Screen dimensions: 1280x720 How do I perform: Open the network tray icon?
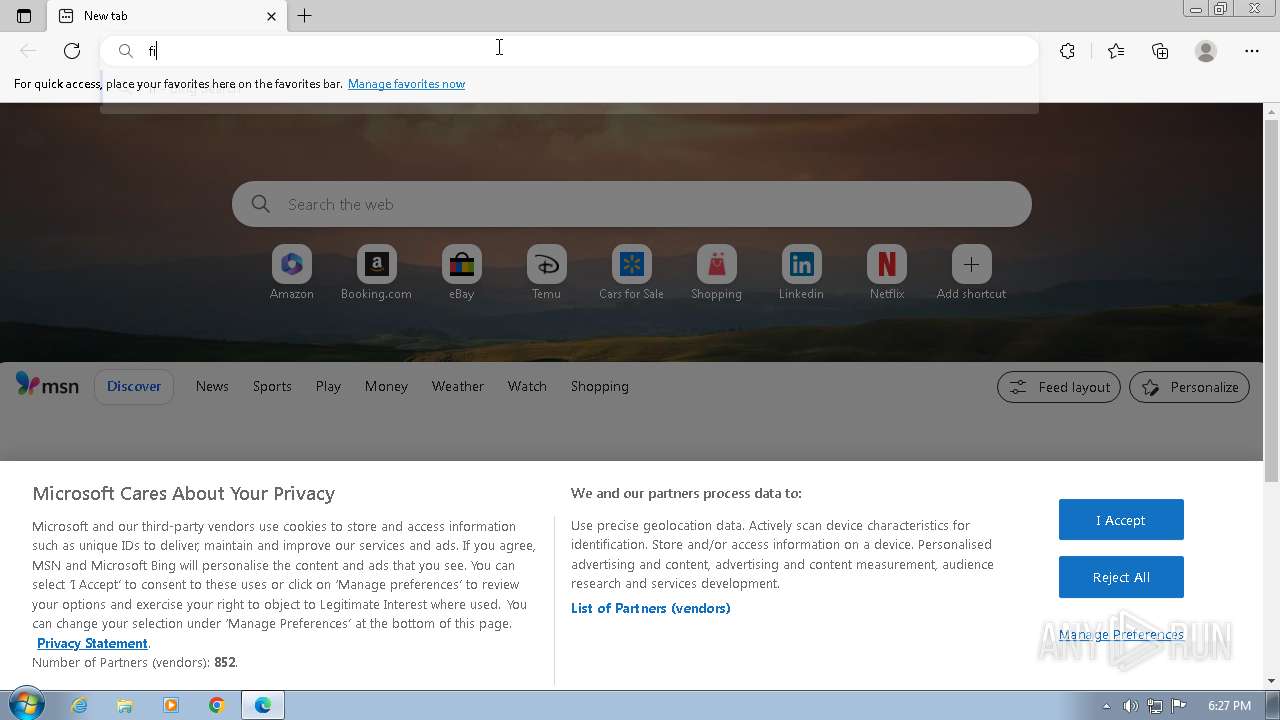pyautogui.click(x=1154, y=706)
